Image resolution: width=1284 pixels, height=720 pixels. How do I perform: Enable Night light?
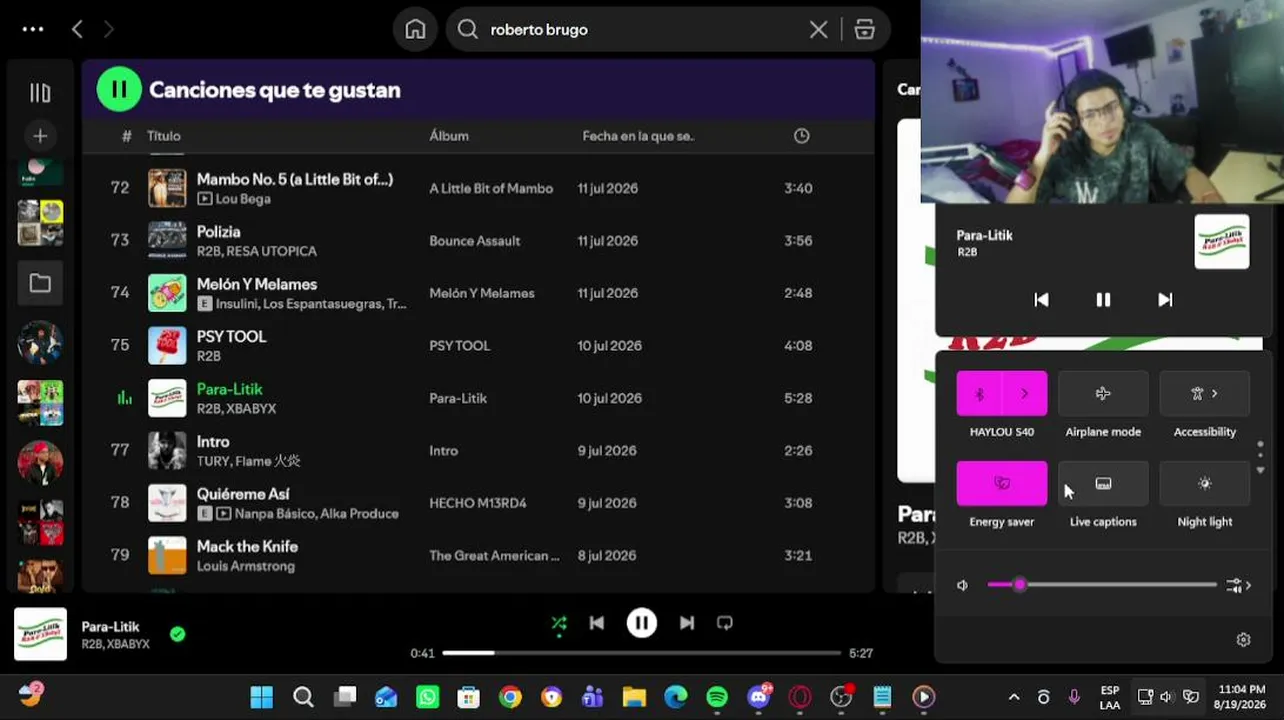pos(1205,483)
